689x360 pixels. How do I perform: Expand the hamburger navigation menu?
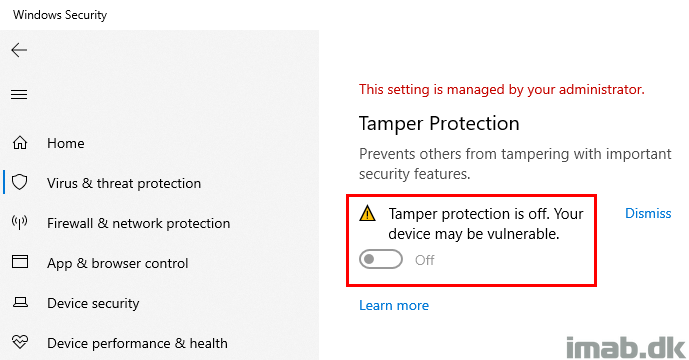(19, 95)
